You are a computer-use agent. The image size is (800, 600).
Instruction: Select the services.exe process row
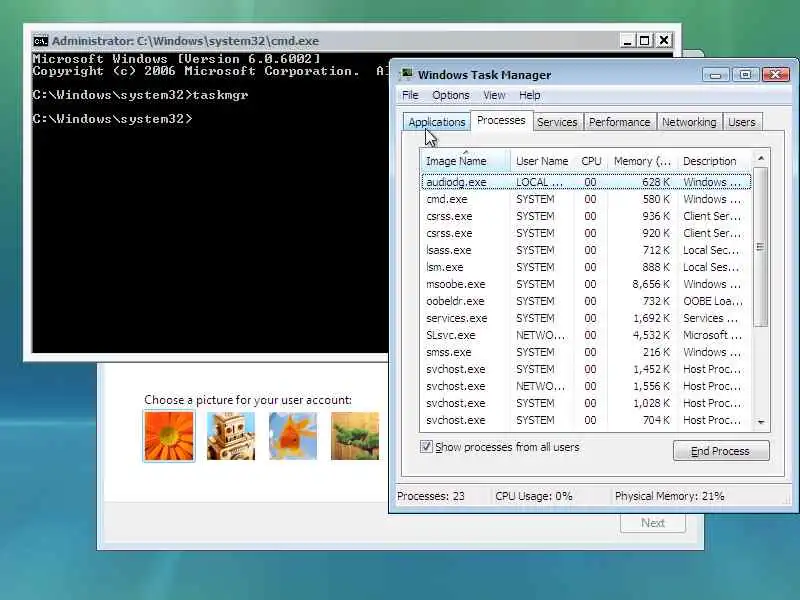(x=586, y=318)
